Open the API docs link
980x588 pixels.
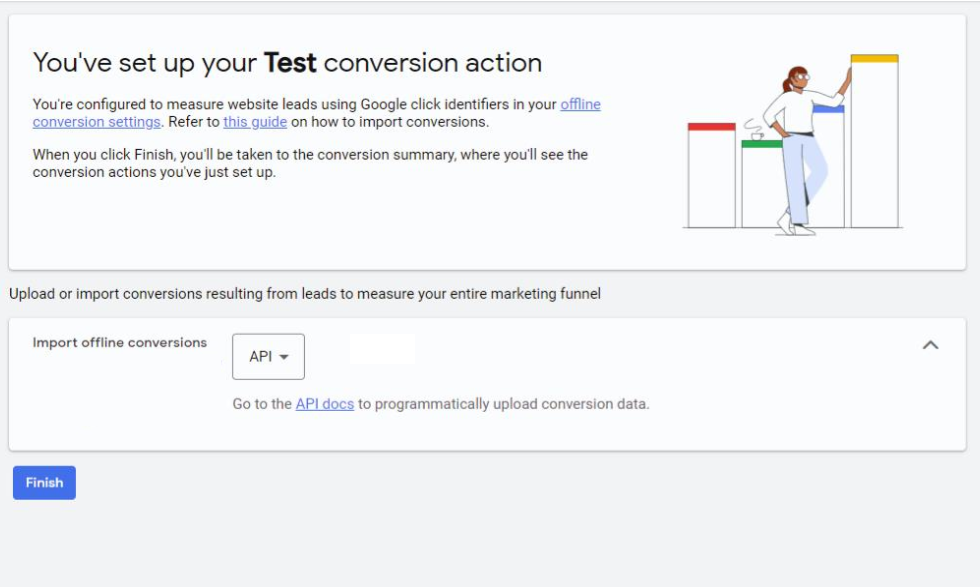tap(324, 404)
